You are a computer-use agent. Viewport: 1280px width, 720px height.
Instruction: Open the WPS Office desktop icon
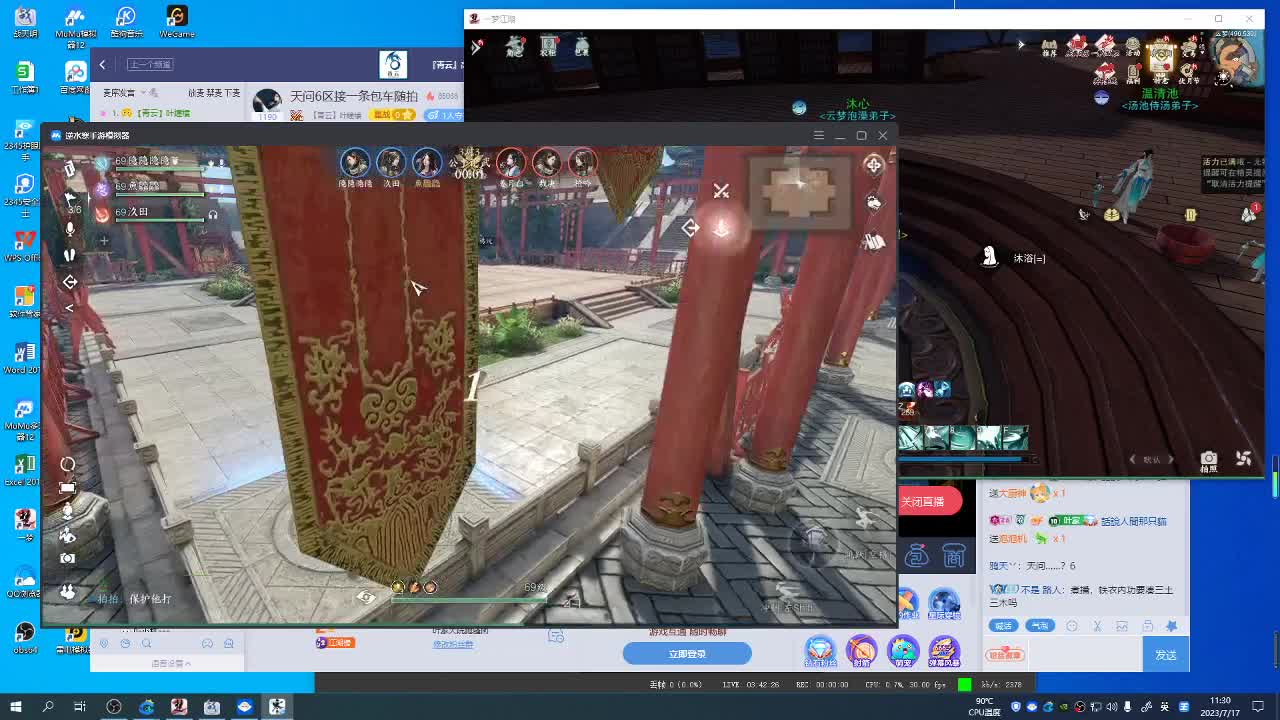tap(24, 246)
